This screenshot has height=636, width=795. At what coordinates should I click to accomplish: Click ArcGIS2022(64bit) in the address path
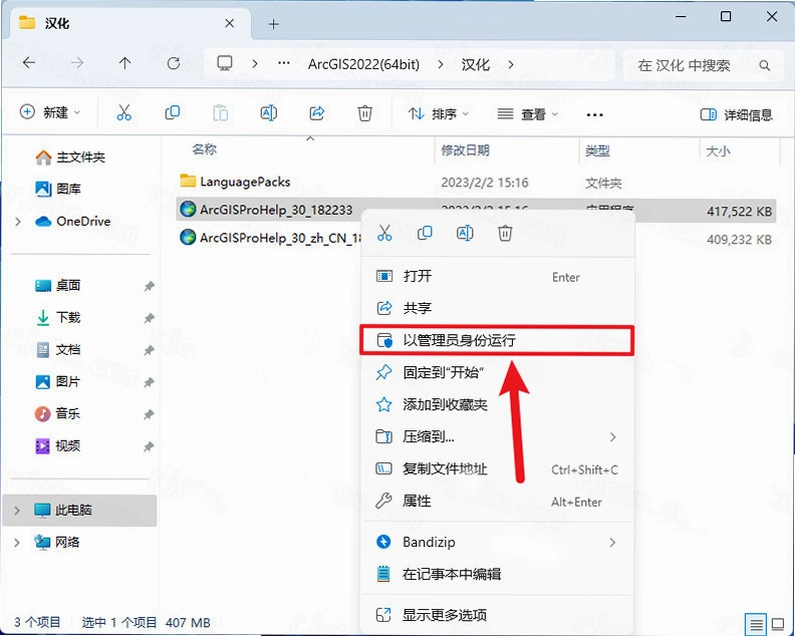click(364, 64)
